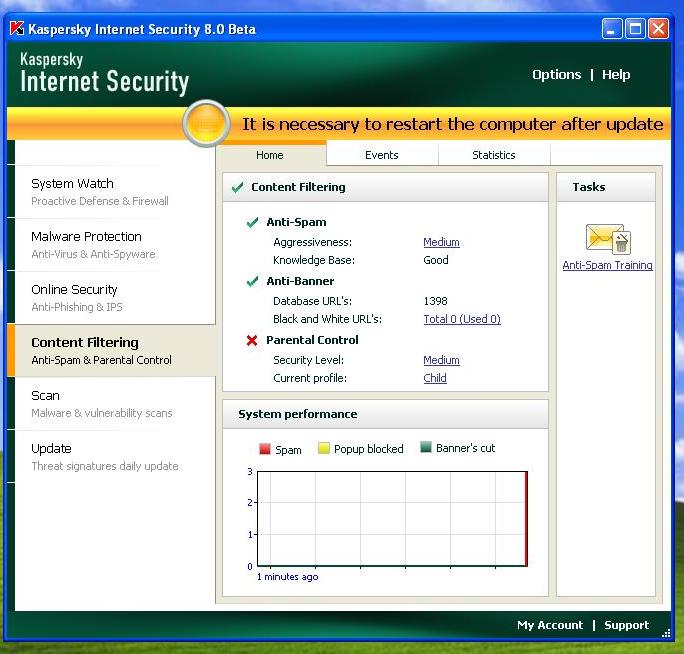Click the yellow Popup blocked legend swatch
Image resolution: width=684 pixels, height=654 pixels.
(x=324, y=448)
